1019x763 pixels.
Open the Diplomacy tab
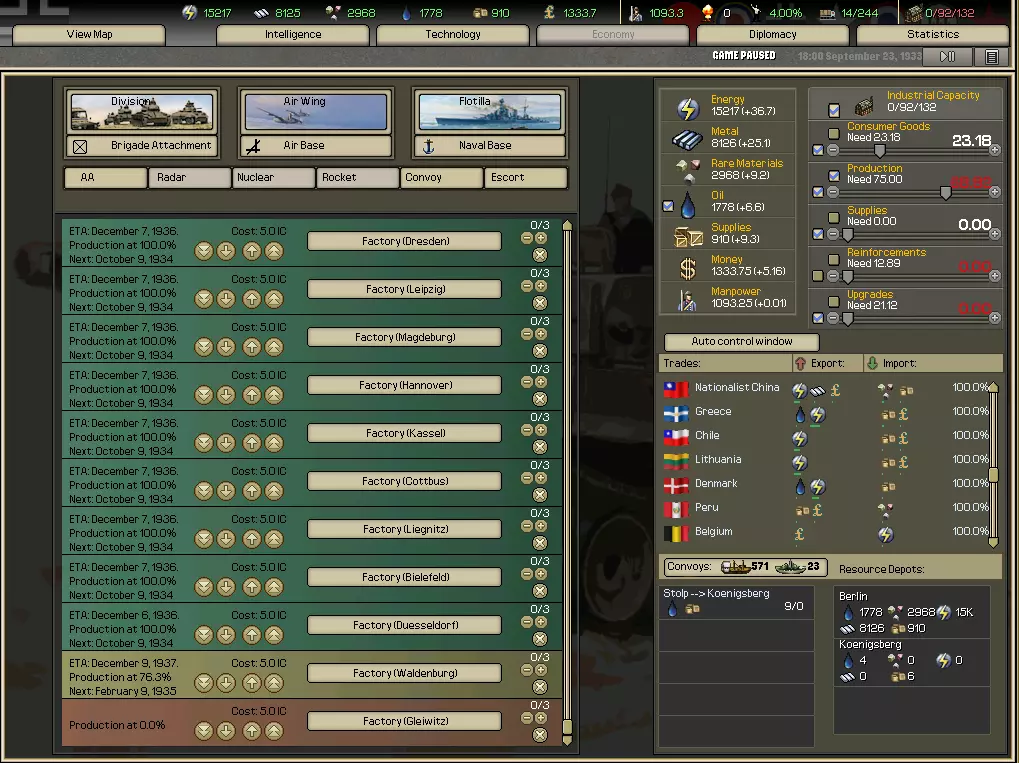[773, 34]
